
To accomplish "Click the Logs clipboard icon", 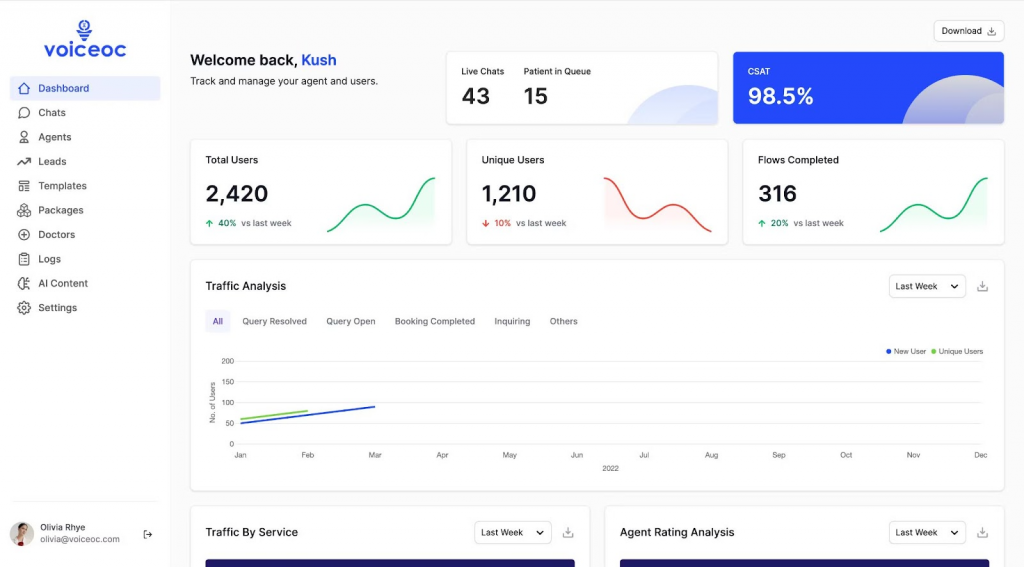I will pyautogui.click(x=24, y=259).
